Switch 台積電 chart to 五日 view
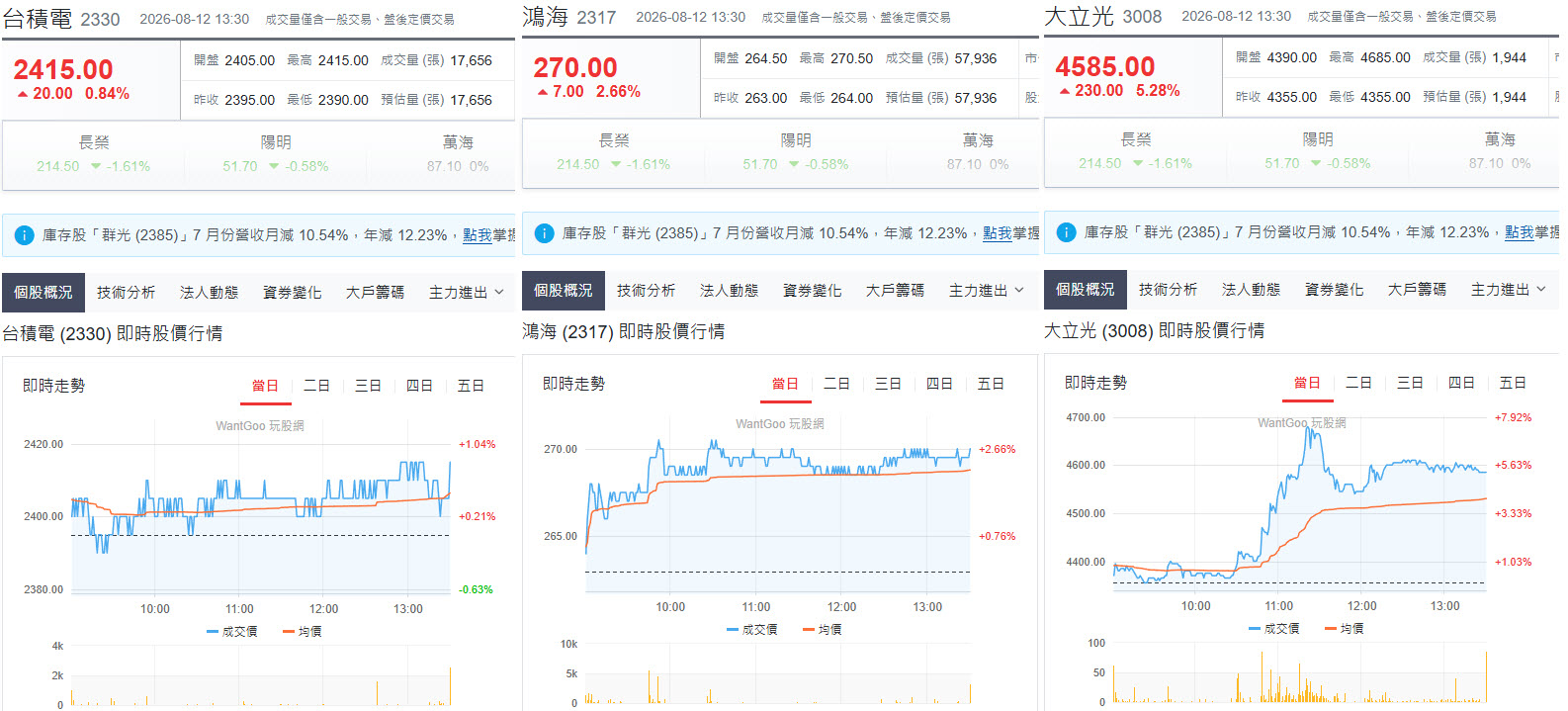 (471, 386)
